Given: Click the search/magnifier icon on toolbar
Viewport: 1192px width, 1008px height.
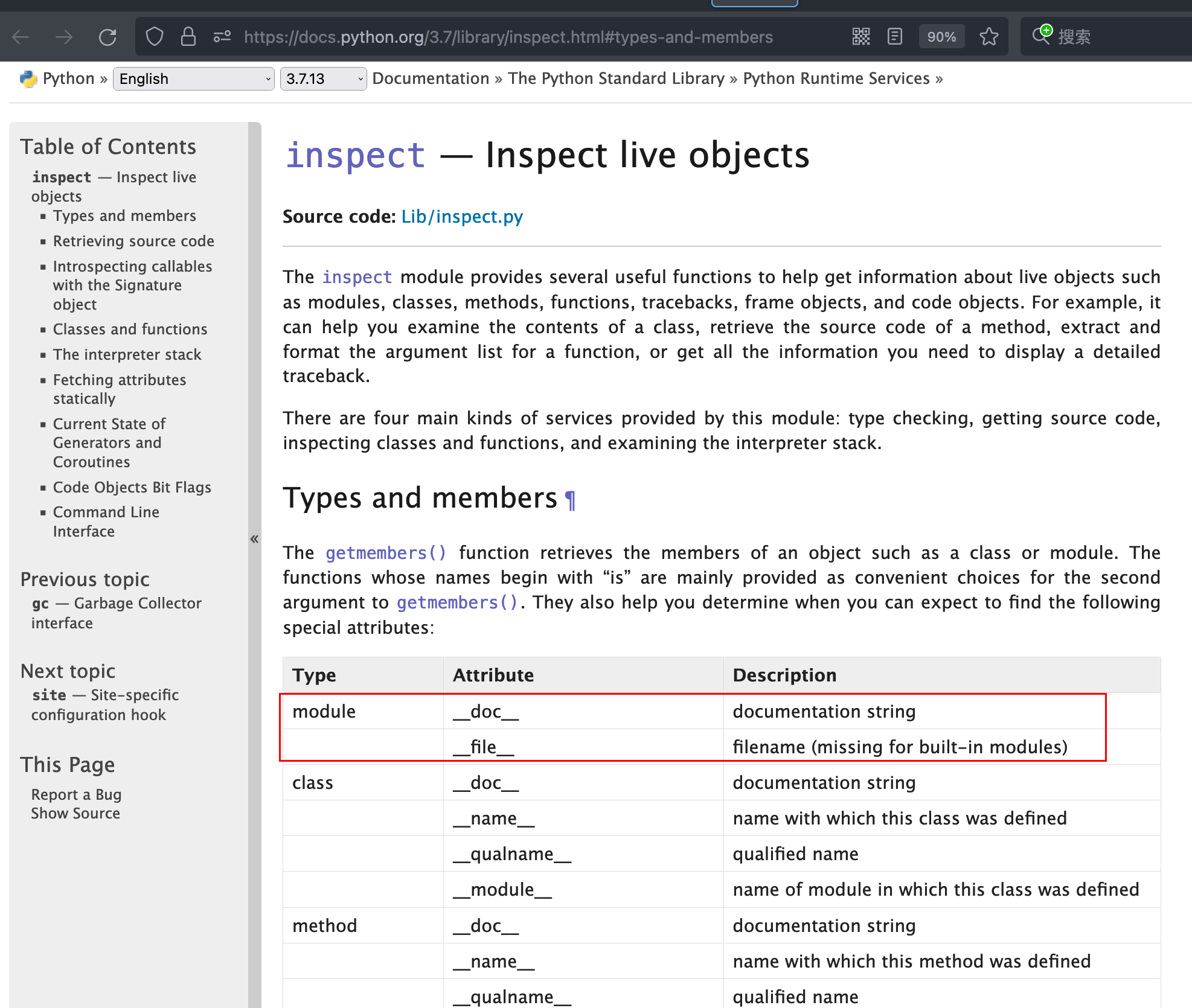Looking at the screenshot, I should pos(1041,37).
